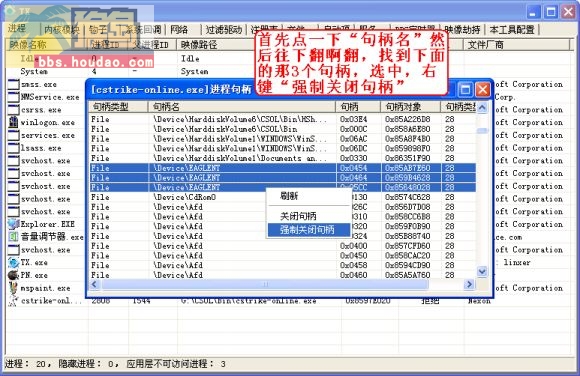
Task: Click the cstrike-online process icon
Action: (x=13, y=301)
